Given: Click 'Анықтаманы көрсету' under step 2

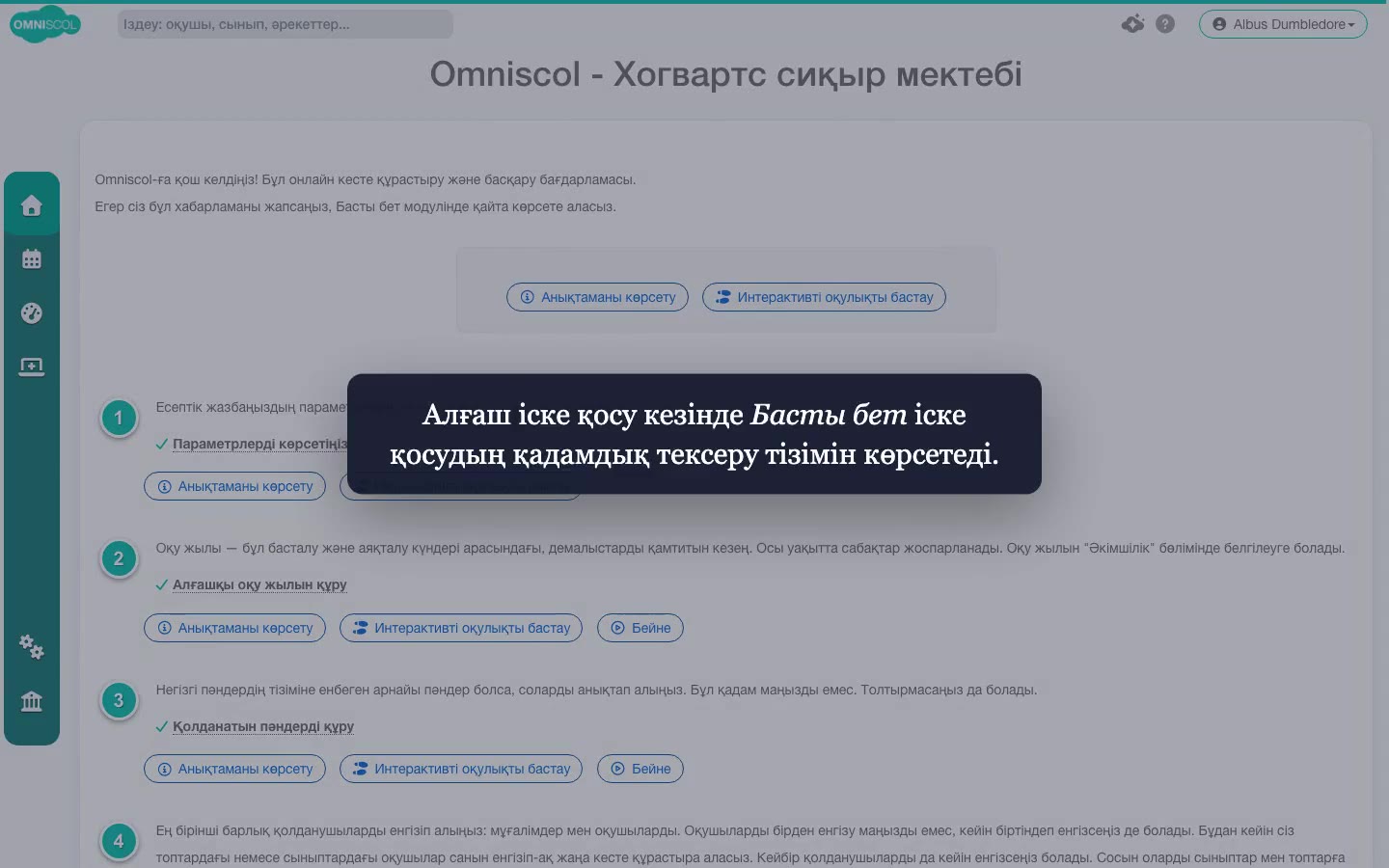Looking at the screenshot, I should (235, 628).
